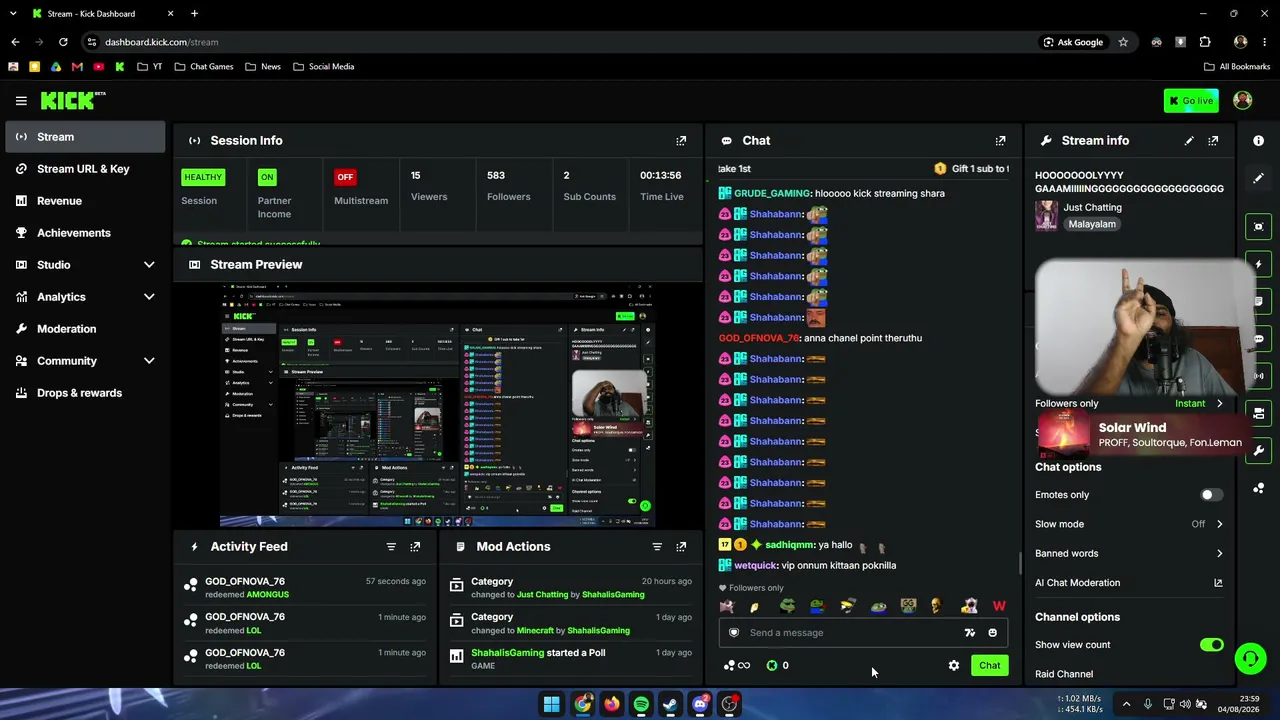
Task: Click the Send a message field
Action: click(862, 633)
